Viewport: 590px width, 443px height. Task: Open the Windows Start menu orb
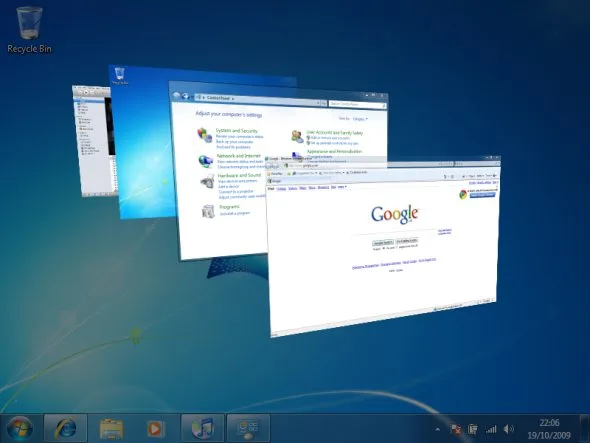pyautogui.click(x=19, y=428)
